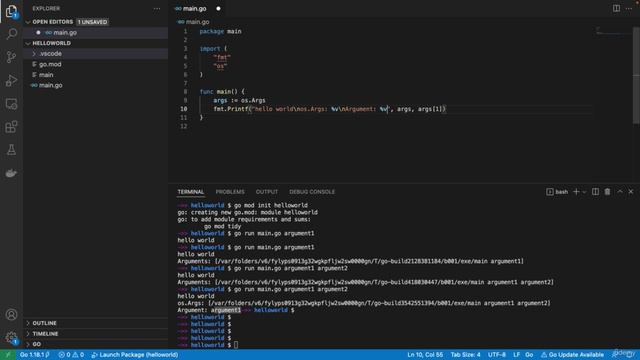Viewport: 640px width, 360px height.
Task: Open the Manage gear icon
Action: pyautogui.click(x=11, y=338)
